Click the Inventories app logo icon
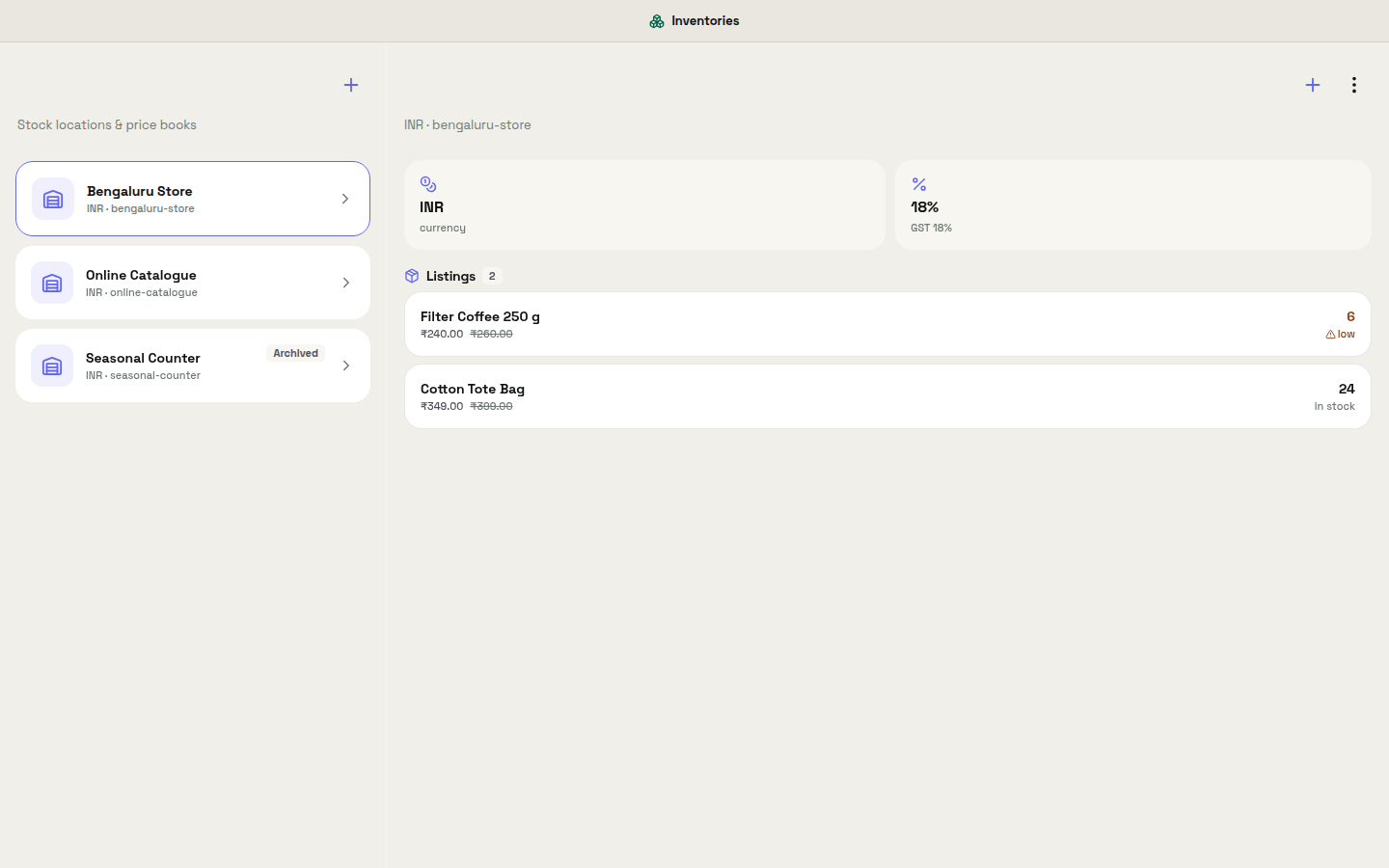 (x=657, y=21)
